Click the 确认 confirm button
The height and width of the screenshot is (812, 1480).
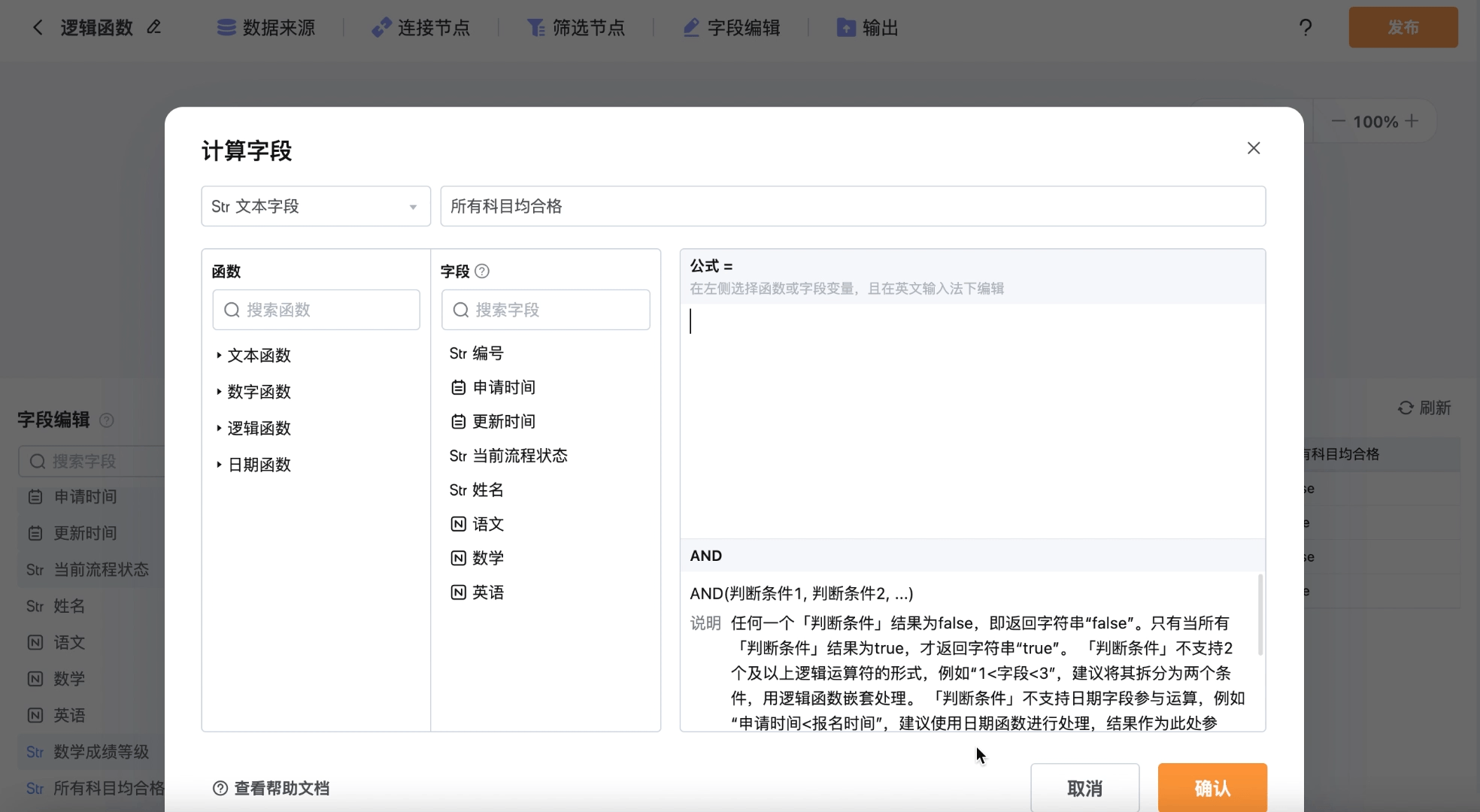pyautogui.click(x=1212, y=788)
